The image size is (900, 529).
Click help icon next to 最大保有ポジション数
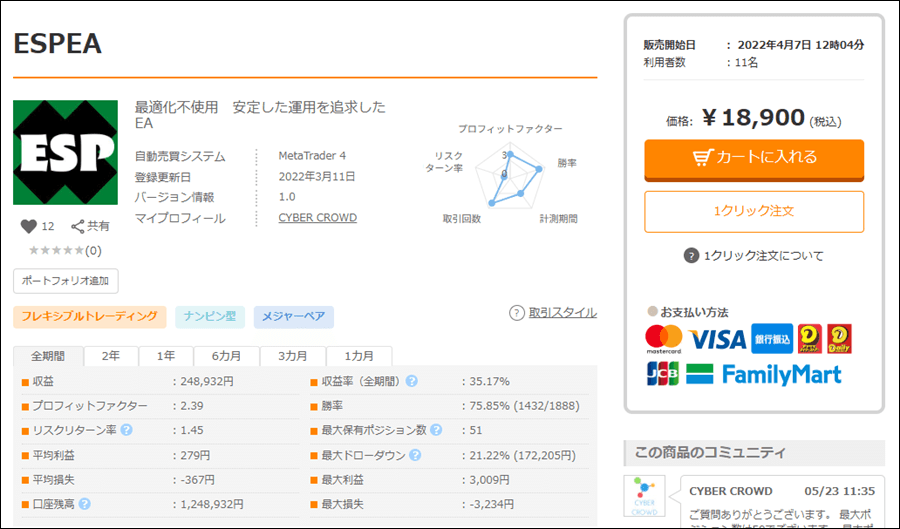click(x=436, y=430)
